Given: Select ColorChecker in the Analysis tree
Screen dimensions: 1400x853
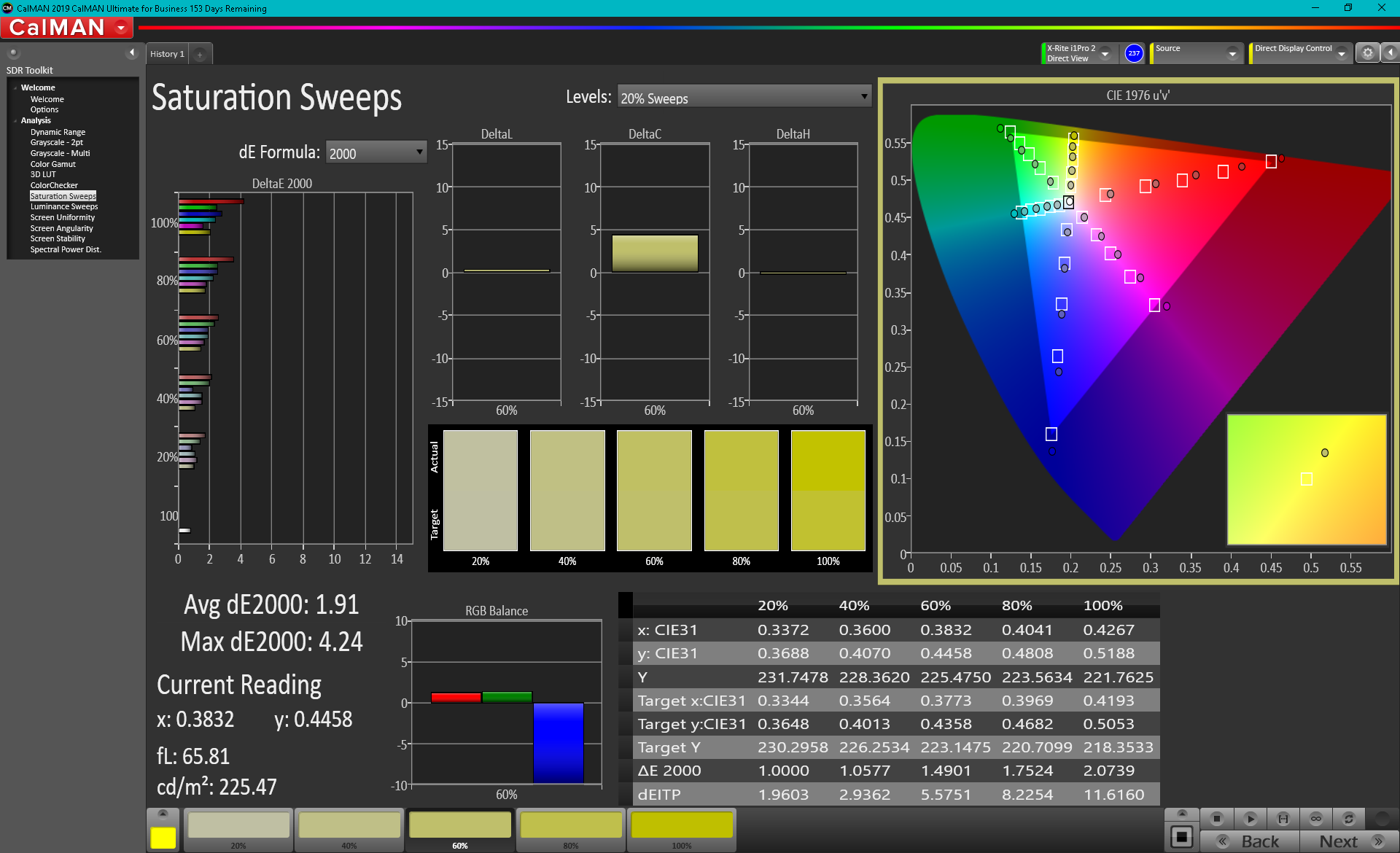Looking at the screenshot, I should click(54, 185).
